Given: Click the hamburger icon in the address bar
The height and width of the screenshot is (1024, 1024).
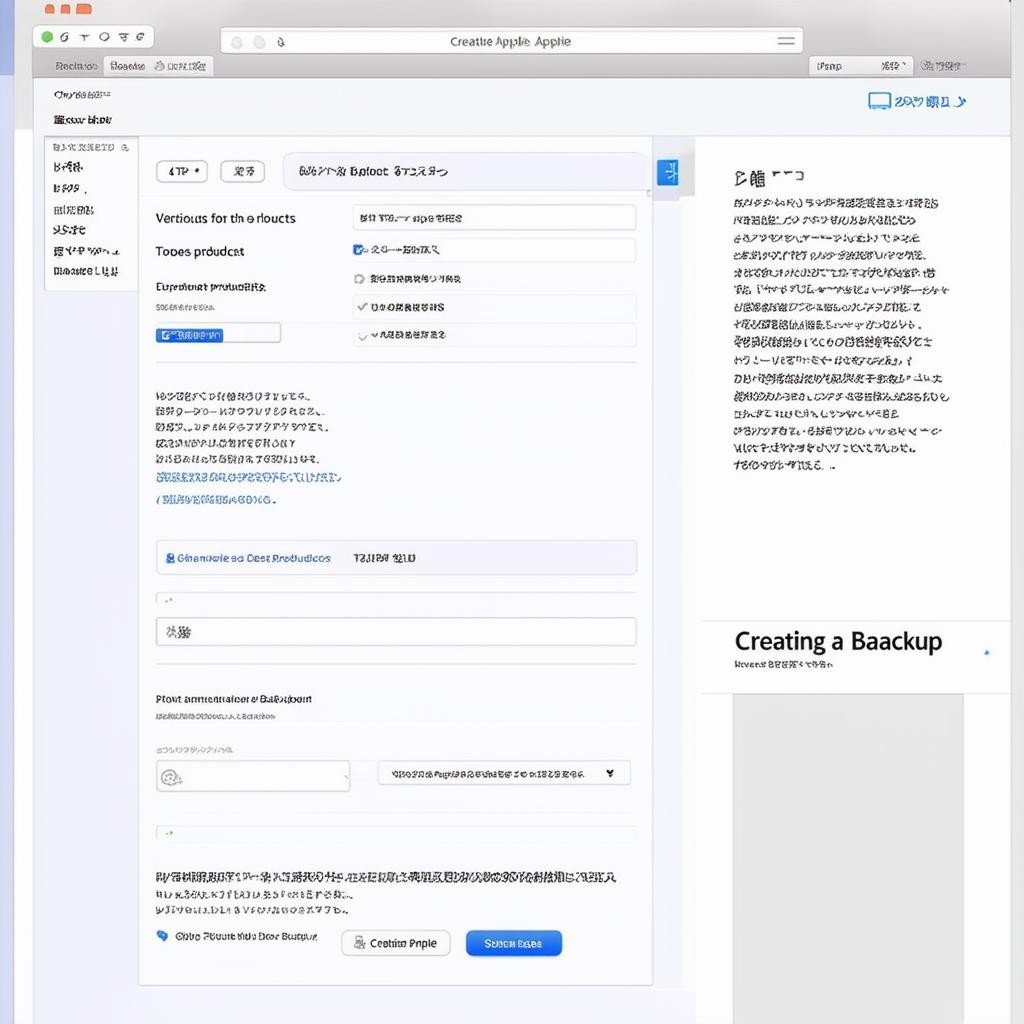Looking at the screenshot, I should click(787, 41).
